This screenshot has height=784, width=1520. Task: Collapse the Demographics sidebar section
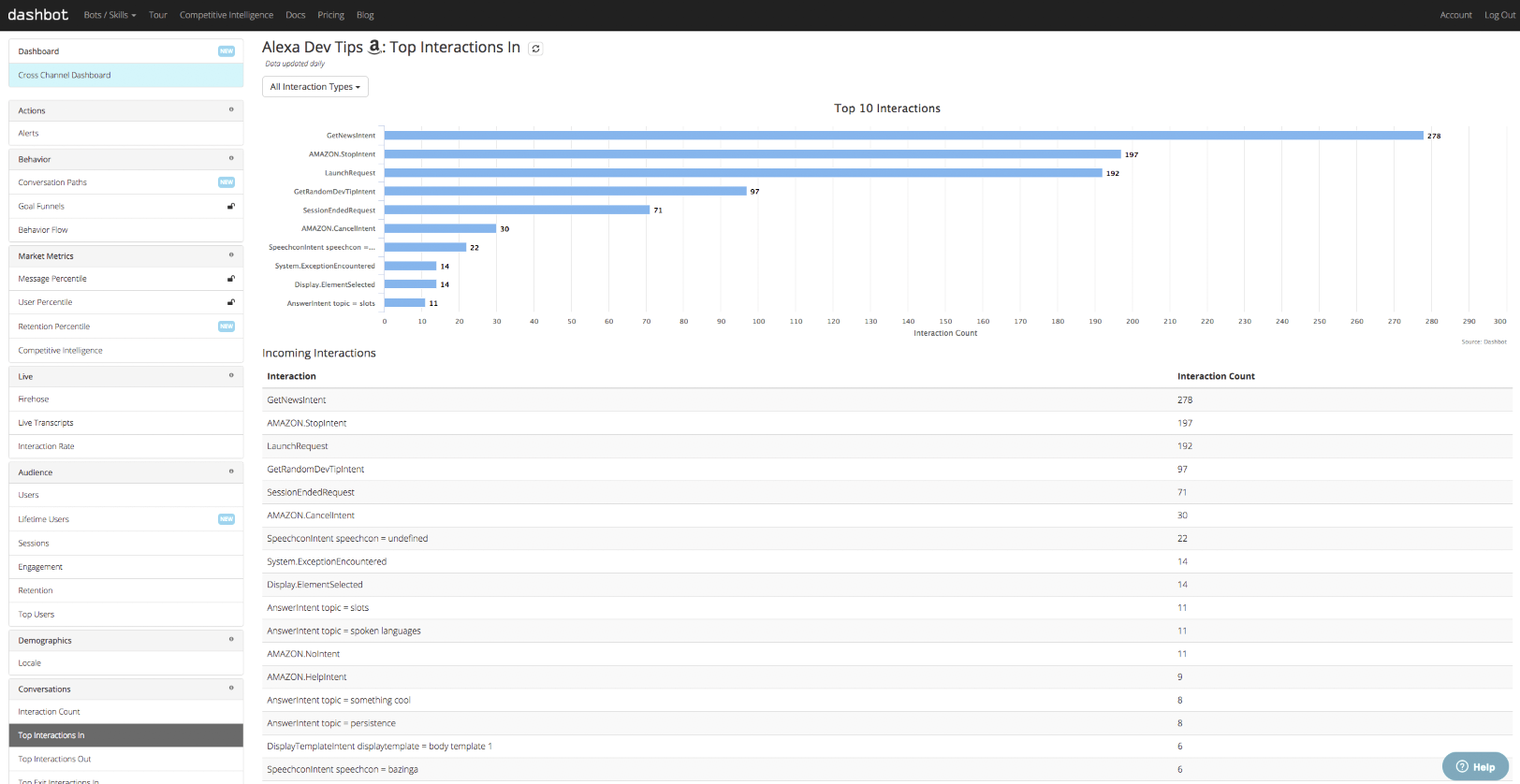click(231, 639)
